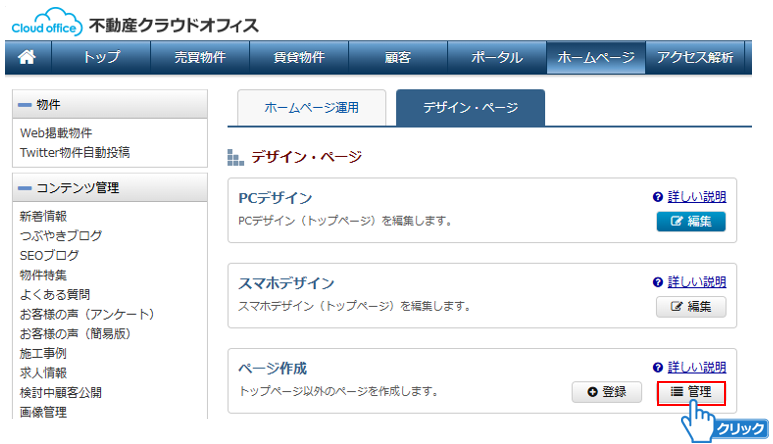Image resolution: width=773 pixels, height=444 pixels.
Task: Click the ページ作成 登録 button
Action: [606, 392]
